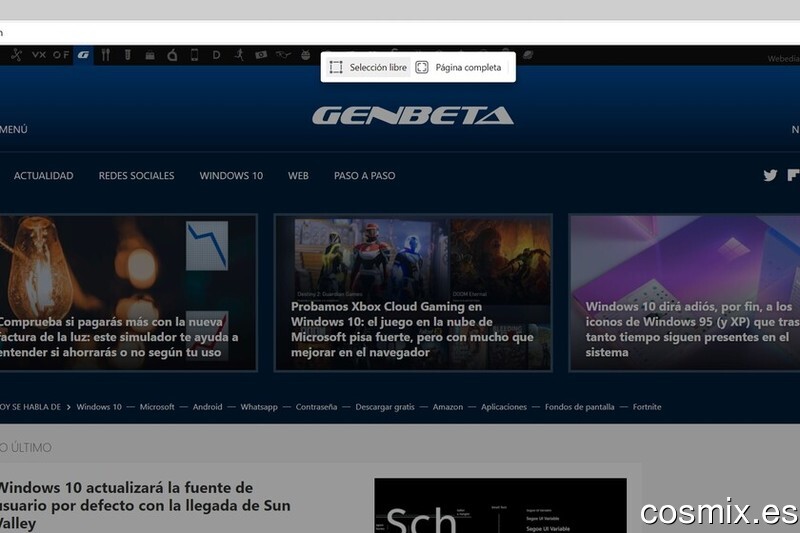Open Genbeta's Twitter profile icon
The image size is (800, 533).
pyautogui.click(x=770, y=175)
